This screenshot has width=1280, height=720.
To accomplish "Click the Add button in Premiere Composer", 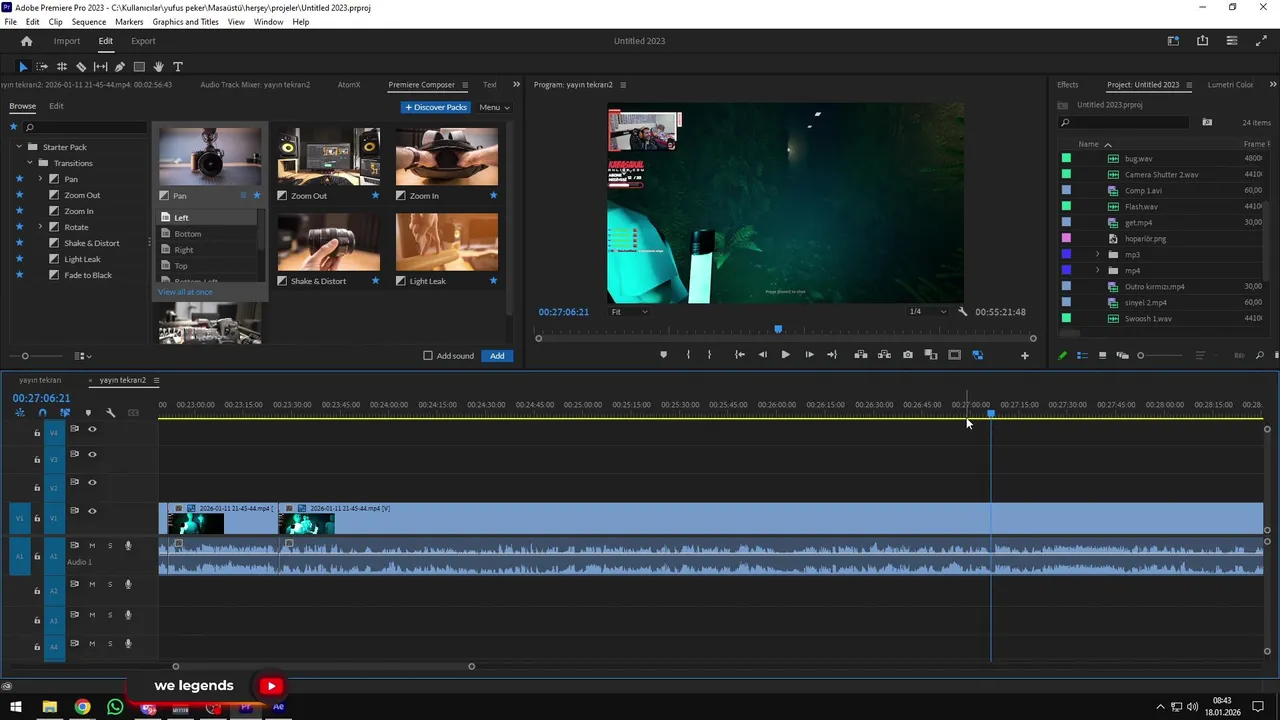I will coord(497,356).
